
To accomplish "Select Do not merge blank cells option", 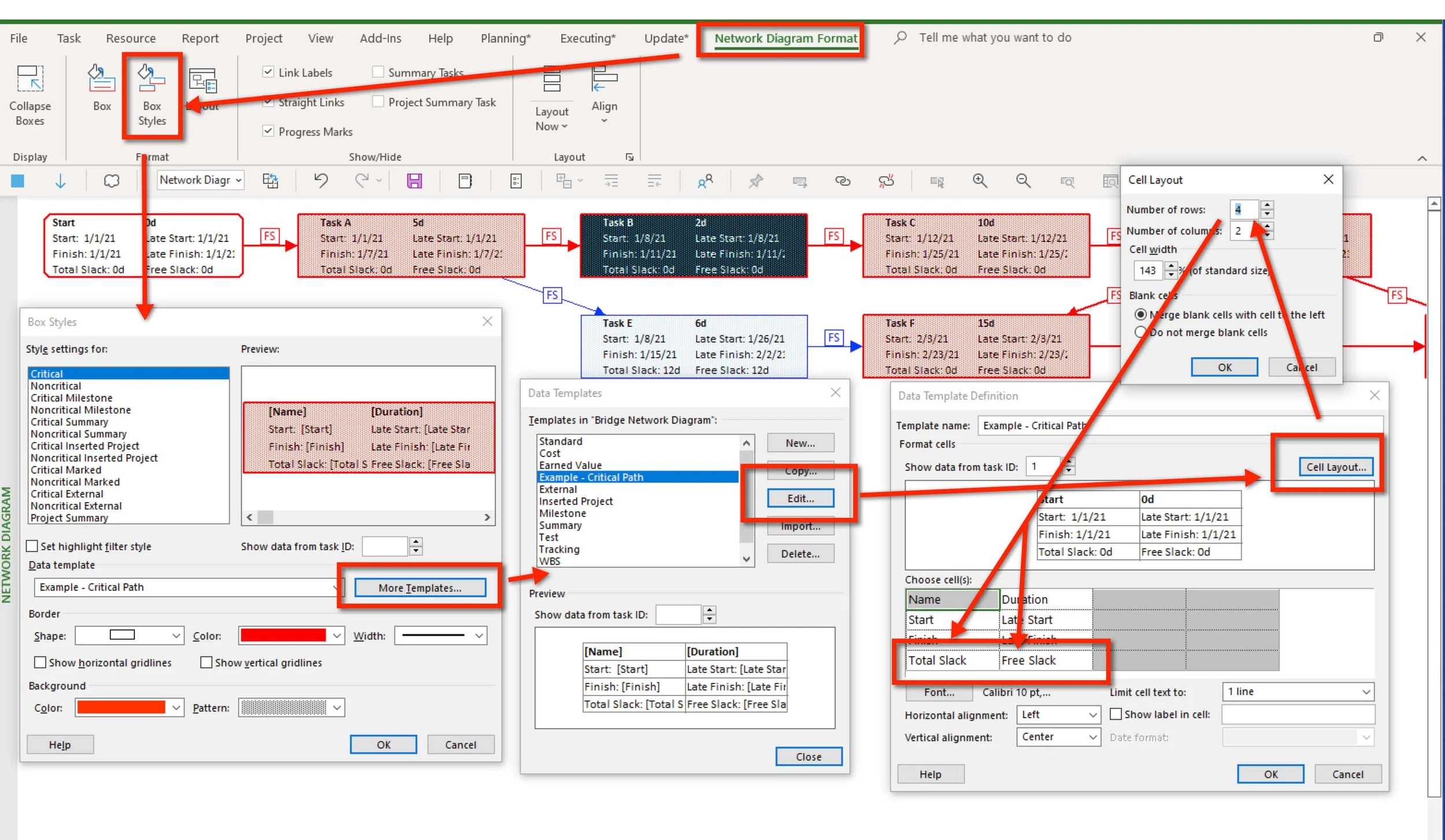I will point(1140,332).
